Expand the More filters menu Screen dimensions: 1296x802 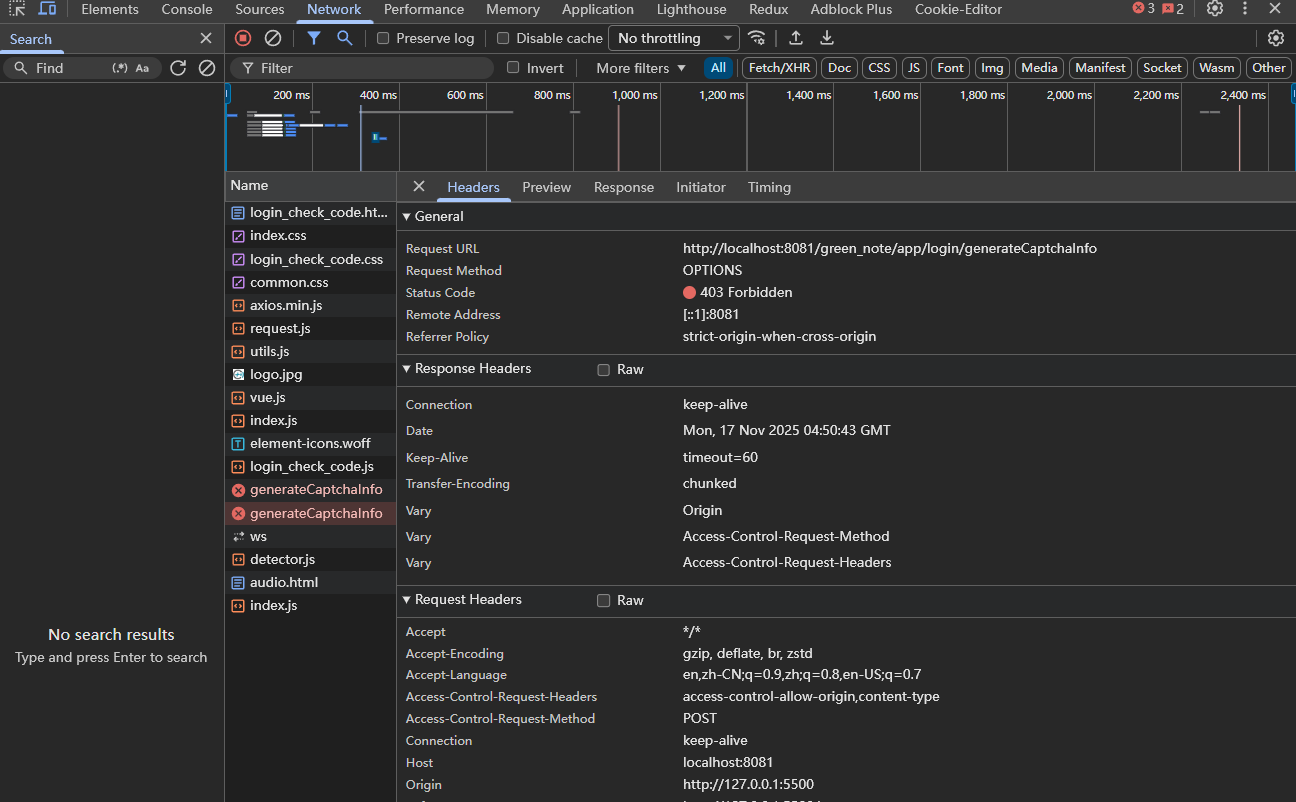click(640, 68)
